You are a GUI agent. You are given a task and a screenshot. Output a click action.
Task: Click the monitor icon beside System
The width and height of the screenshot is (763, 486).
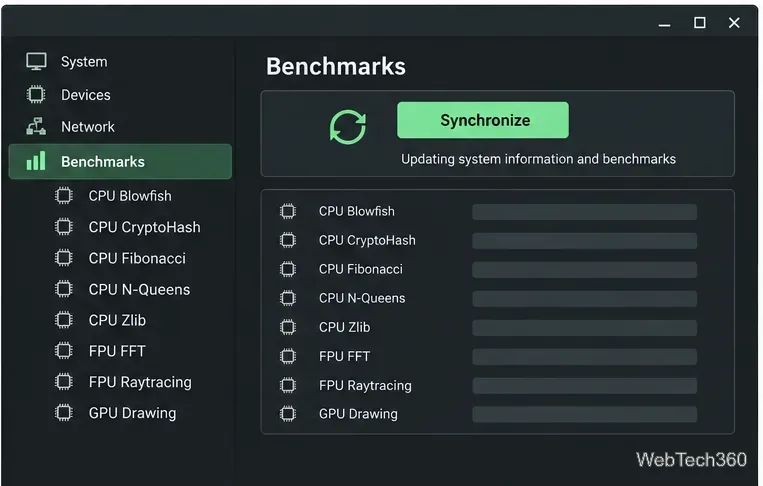pos(36,62)
